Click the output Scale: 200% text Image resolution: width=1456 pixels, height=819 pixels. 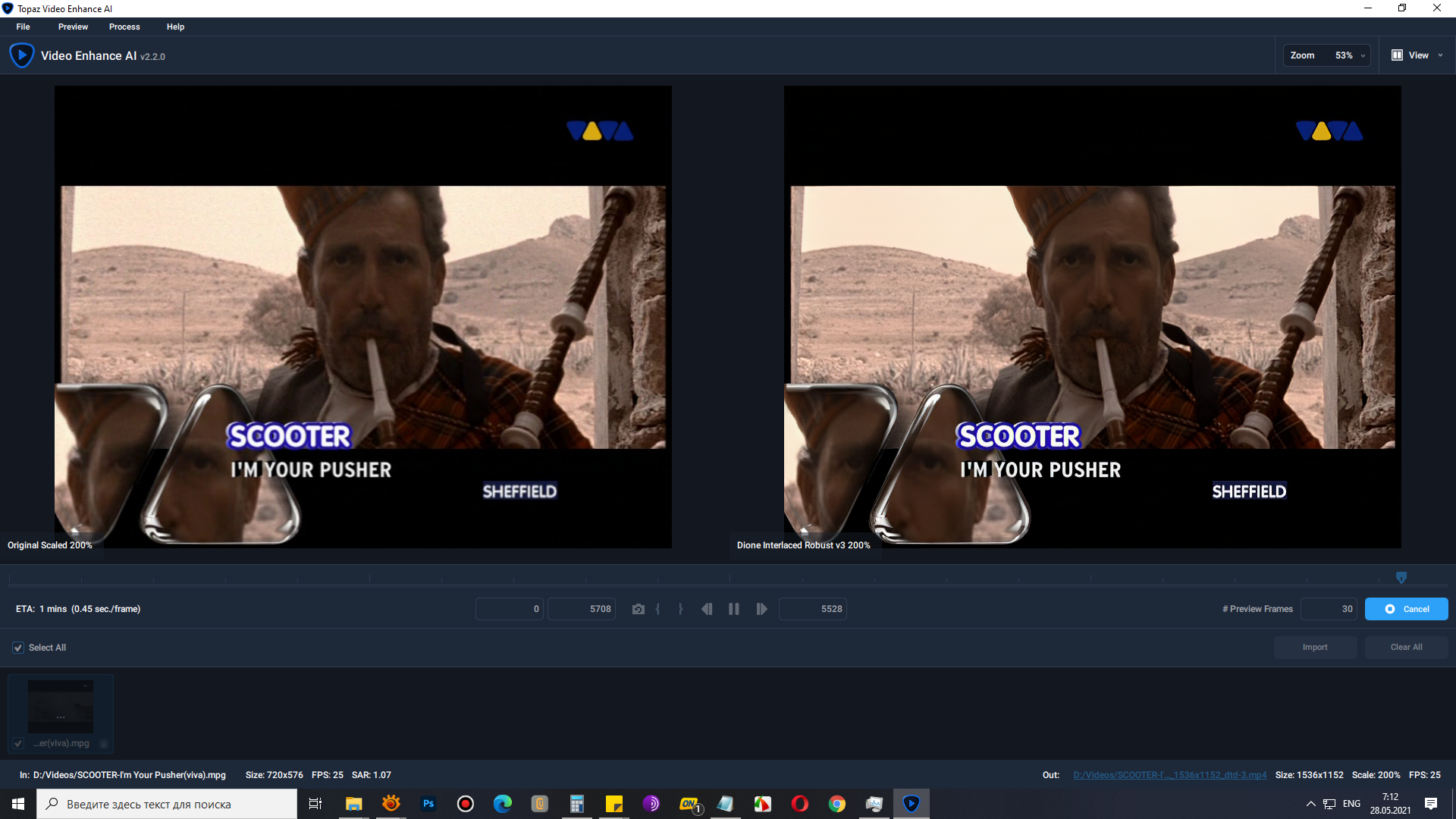click(1376, 775)
